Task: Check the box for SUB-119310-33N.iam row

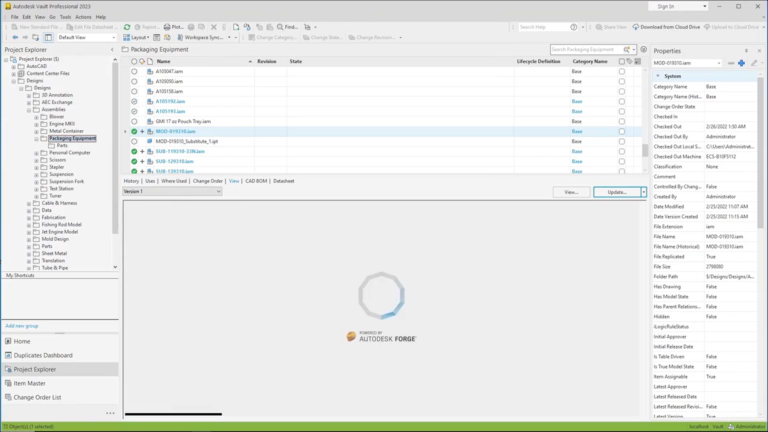Action: pos(622,151)
